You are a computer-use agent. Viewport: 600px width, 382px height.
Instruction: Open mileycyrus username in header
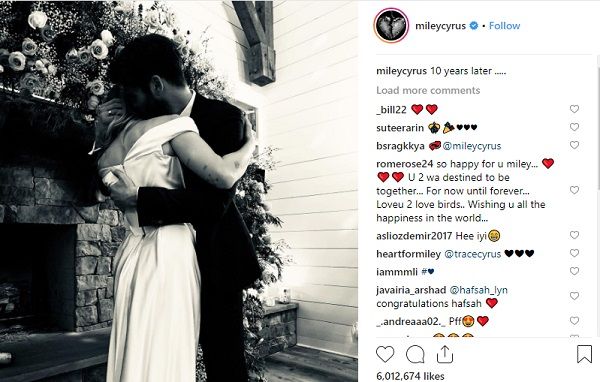[x=440, y=26]
